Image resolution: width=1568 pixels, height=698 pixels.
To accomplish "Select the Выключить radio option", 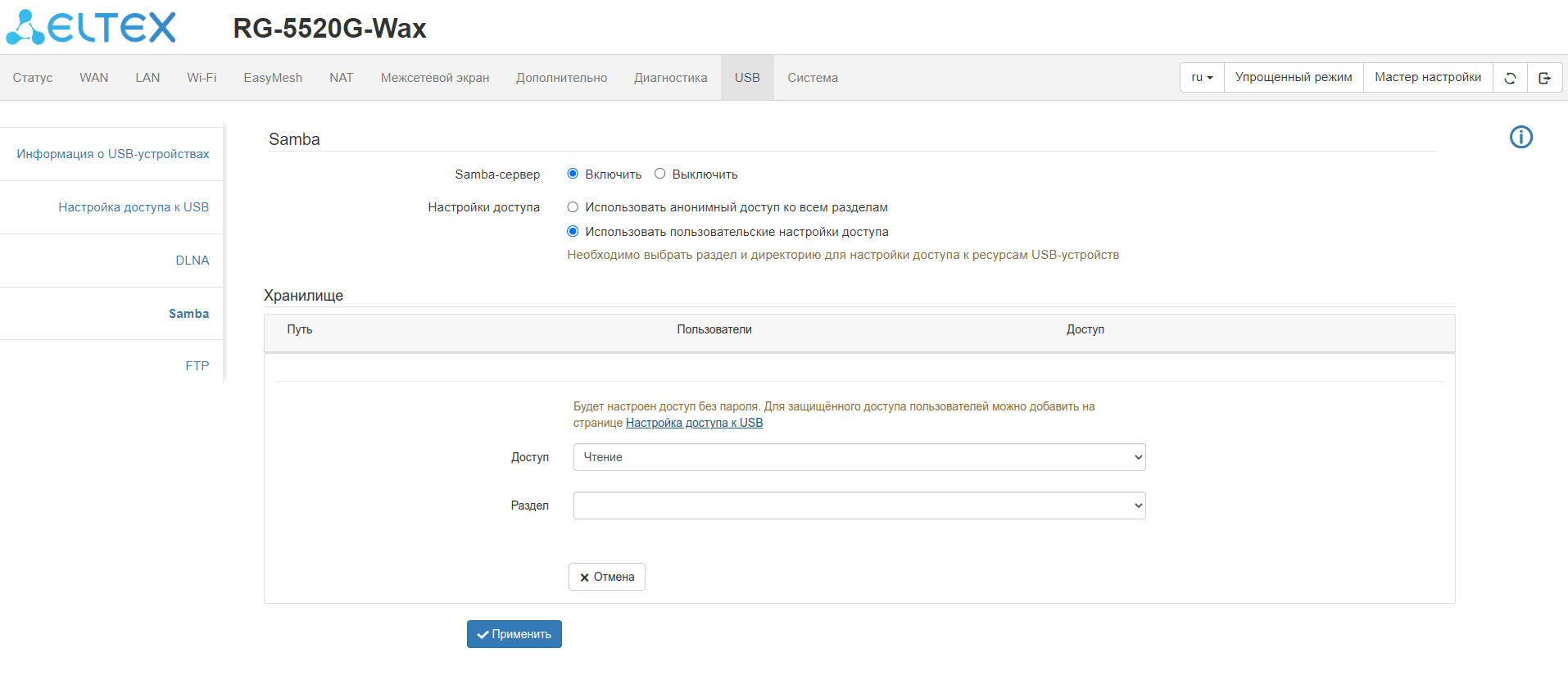I will pyautogui.click(x=659, y=174).
